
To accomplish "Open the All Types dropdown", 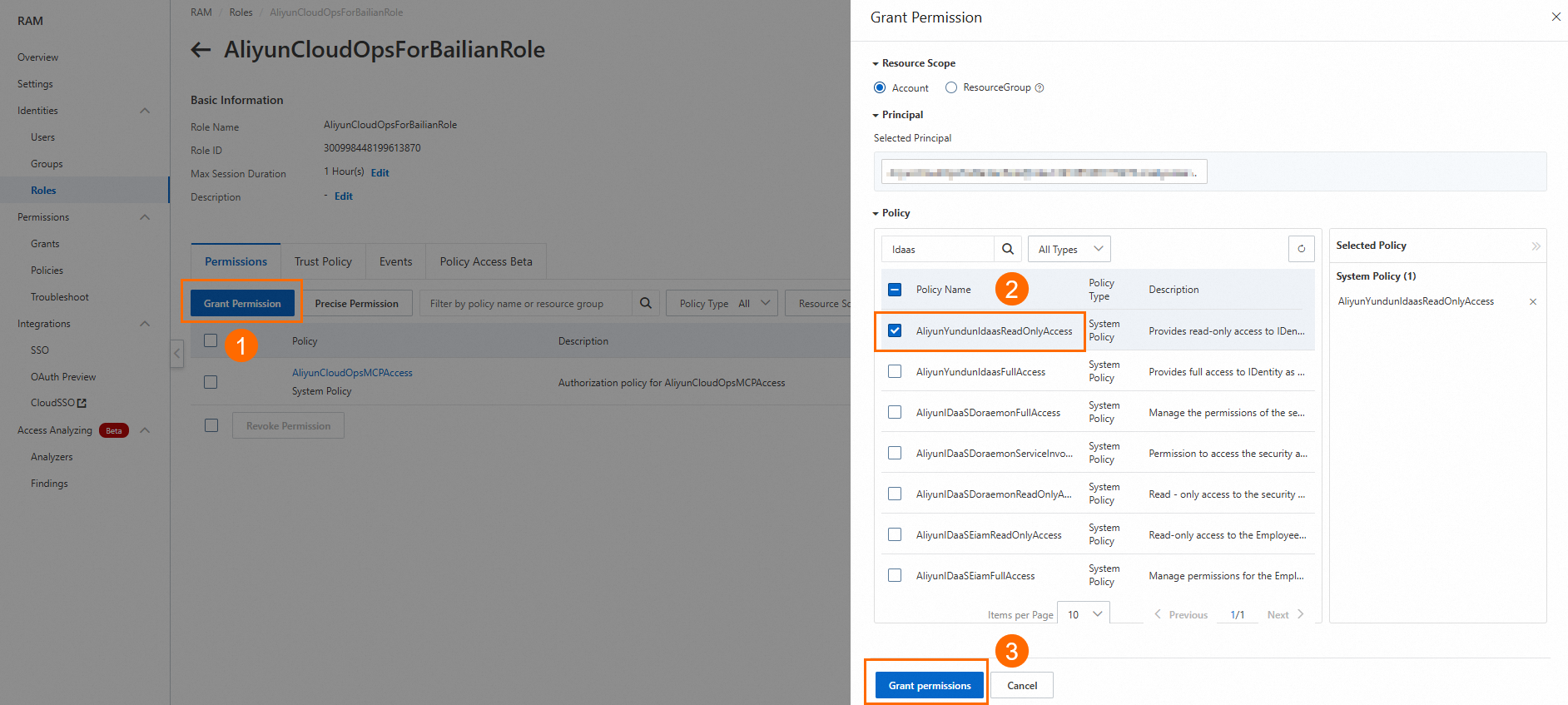I will (1069, 249).
